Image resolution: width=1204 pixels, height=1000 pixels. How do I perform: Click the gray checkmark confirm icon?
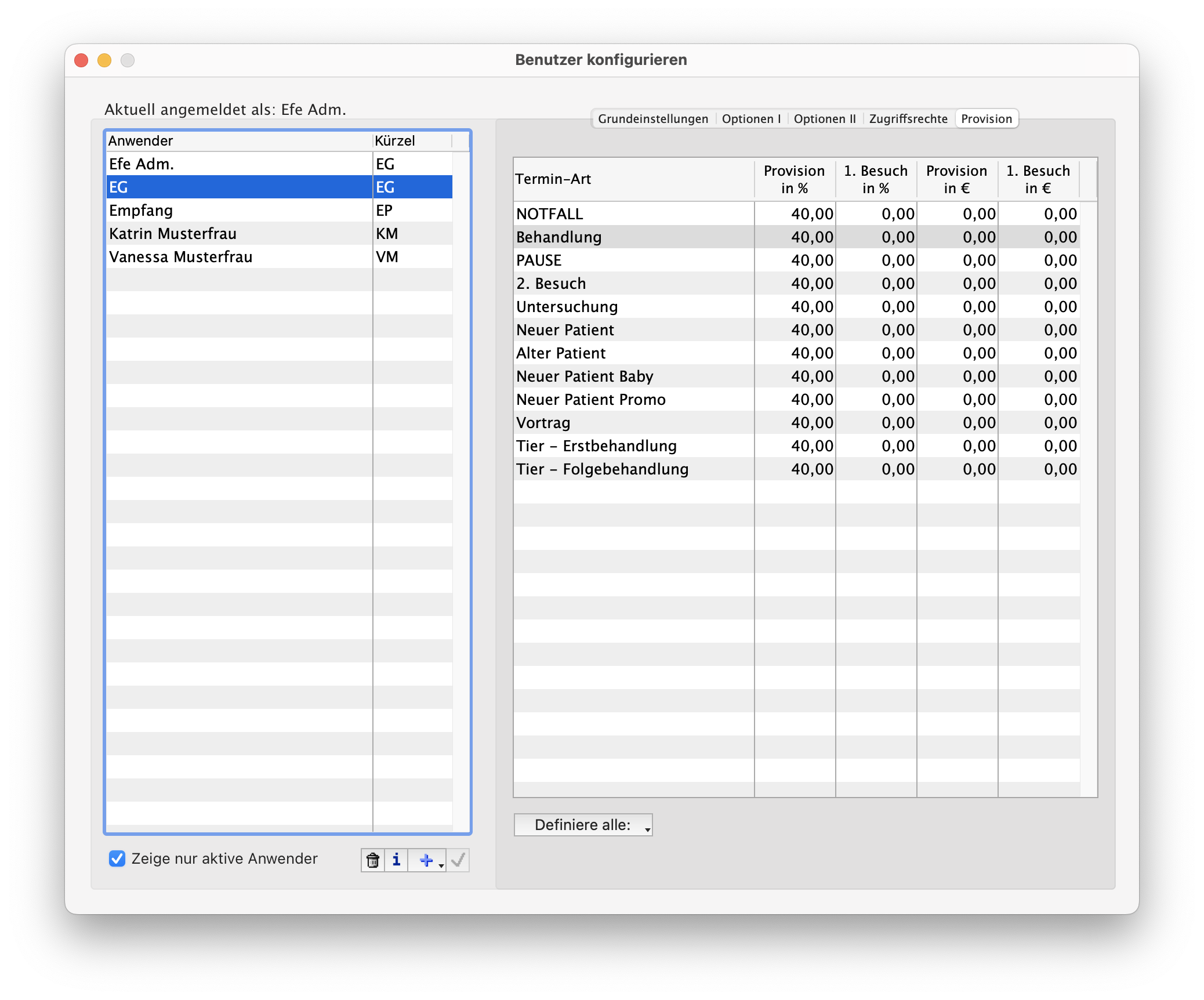click(x=458, y=860)
